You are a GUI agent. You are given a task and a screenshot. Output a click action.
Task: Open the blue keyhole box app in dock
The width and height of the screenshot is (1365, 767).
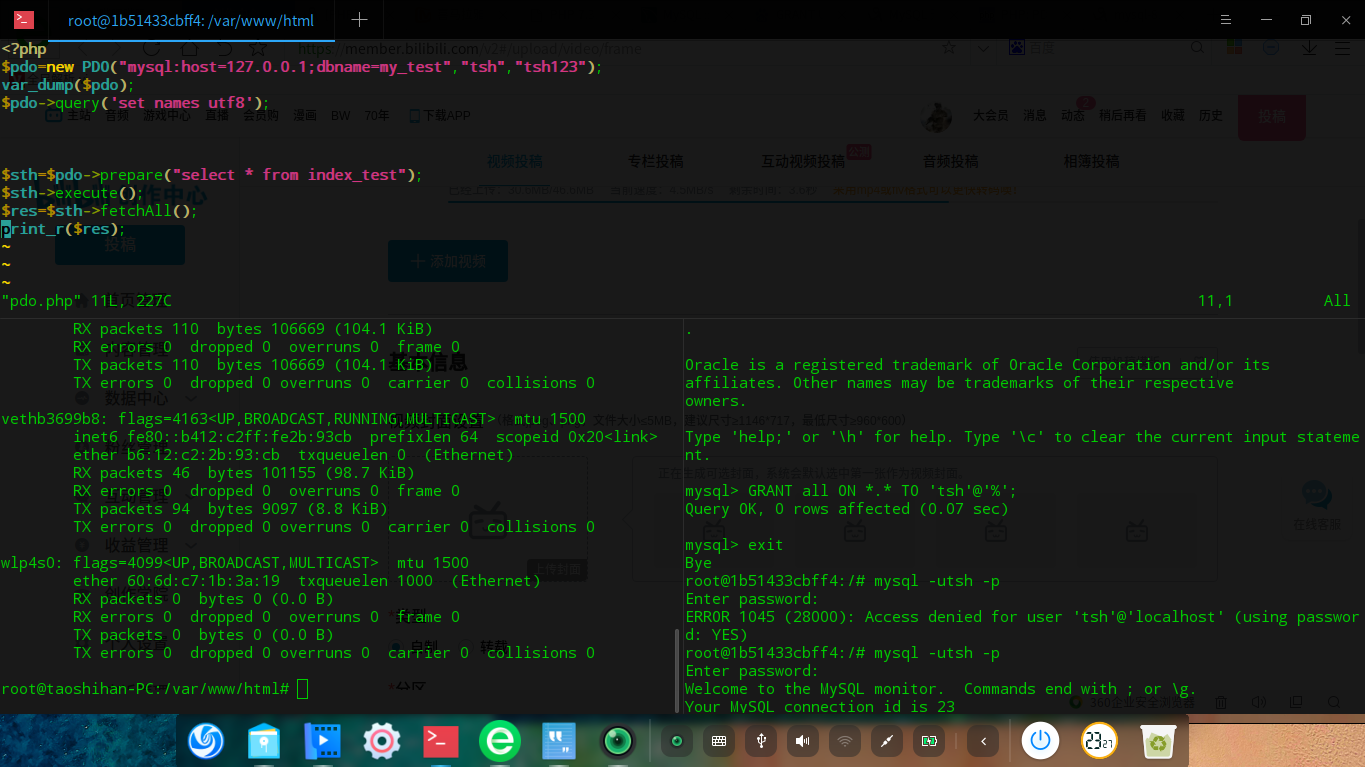click(x=264, y=741)
